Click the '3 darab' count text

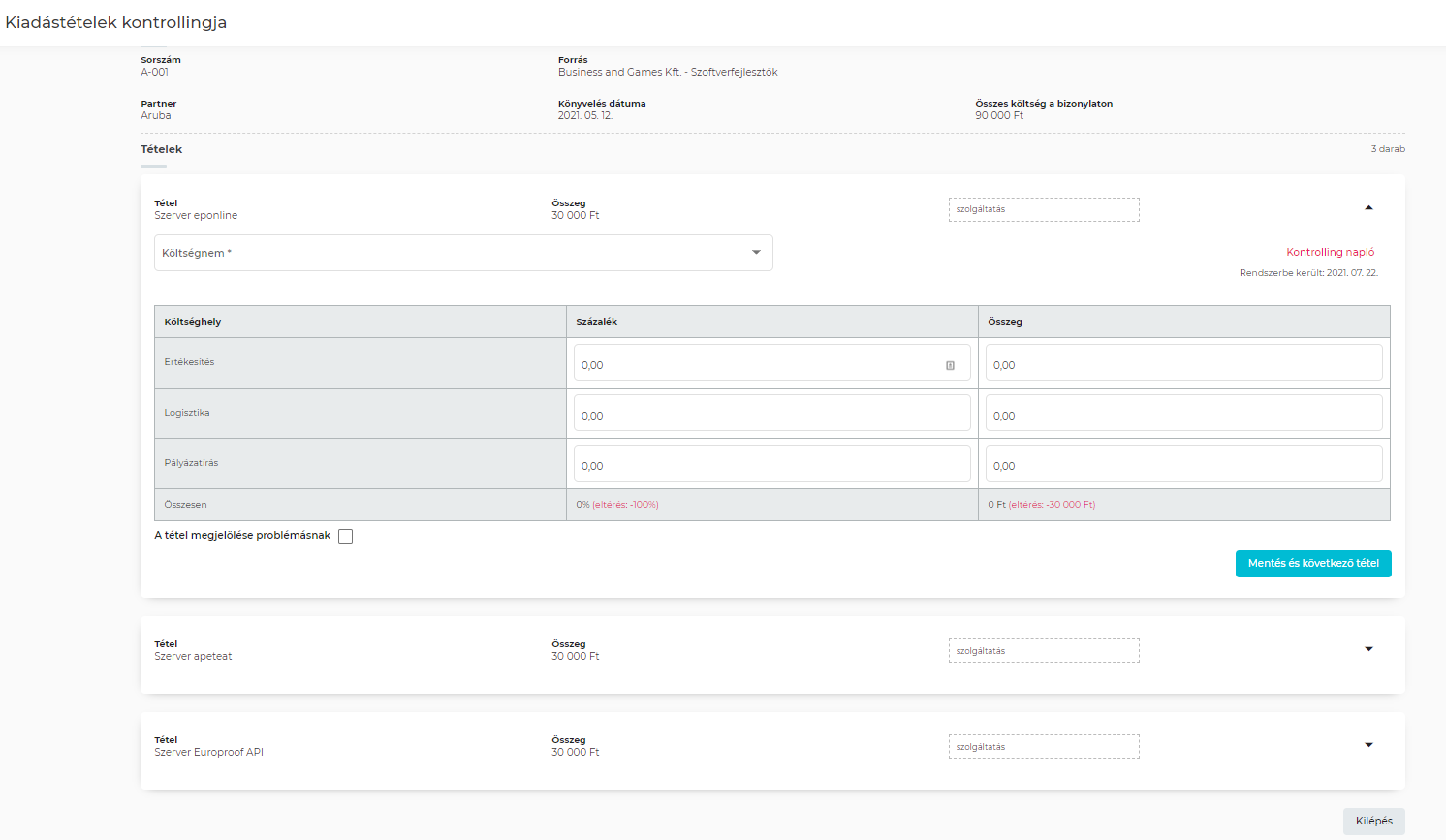tap(1388, 149)
